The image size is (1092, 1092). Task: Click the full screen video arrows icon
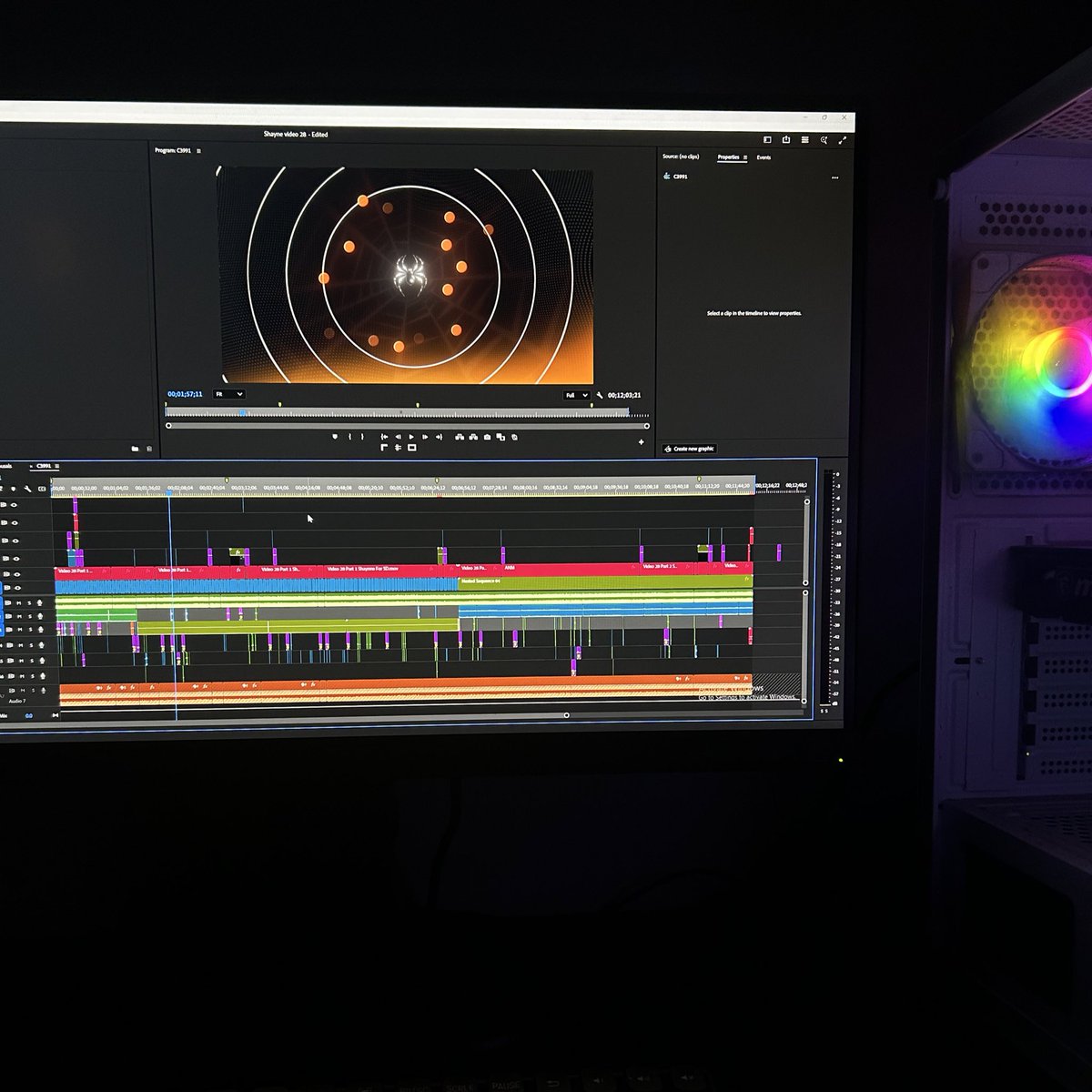click(842, 140)
